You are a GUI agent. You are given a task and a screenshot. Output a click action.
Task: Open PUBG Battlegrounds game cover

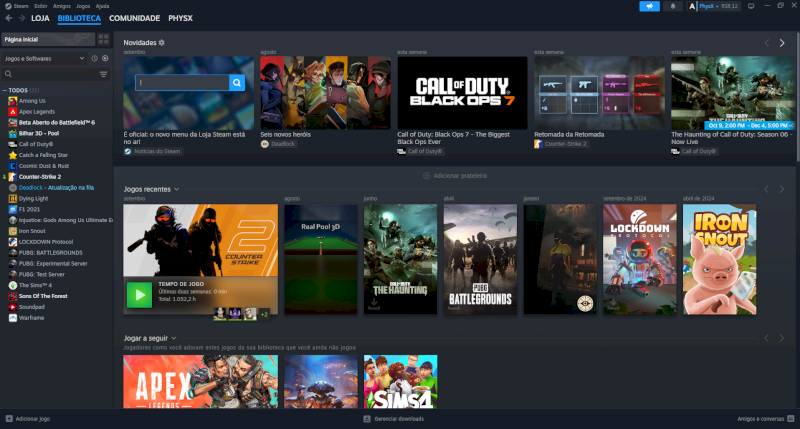pyautogui.click(x=480, y=259)
